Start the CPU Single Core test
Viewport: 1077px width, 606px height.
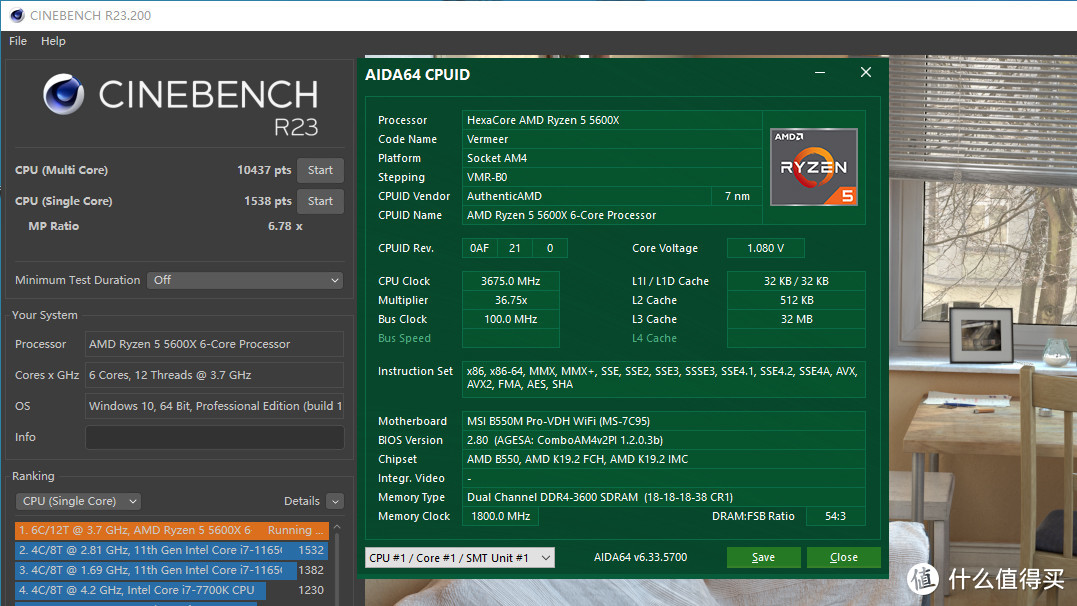tap(320, 201)
